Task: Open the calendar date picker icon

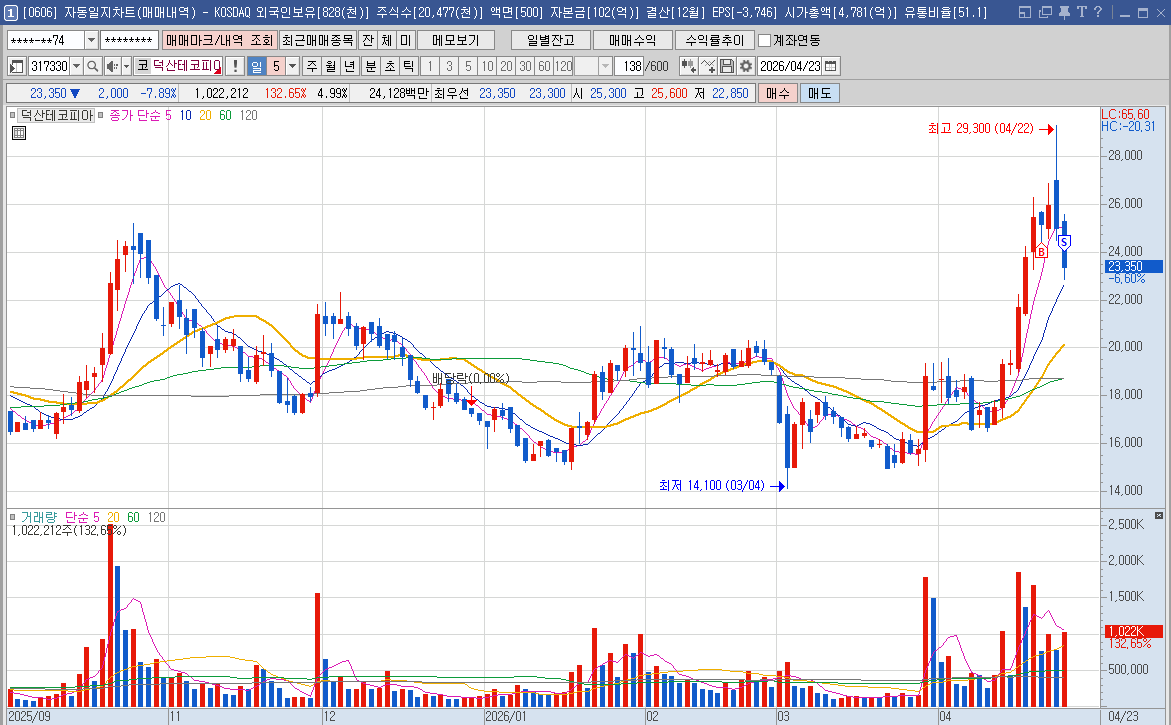Action: [x=831, y=66]
